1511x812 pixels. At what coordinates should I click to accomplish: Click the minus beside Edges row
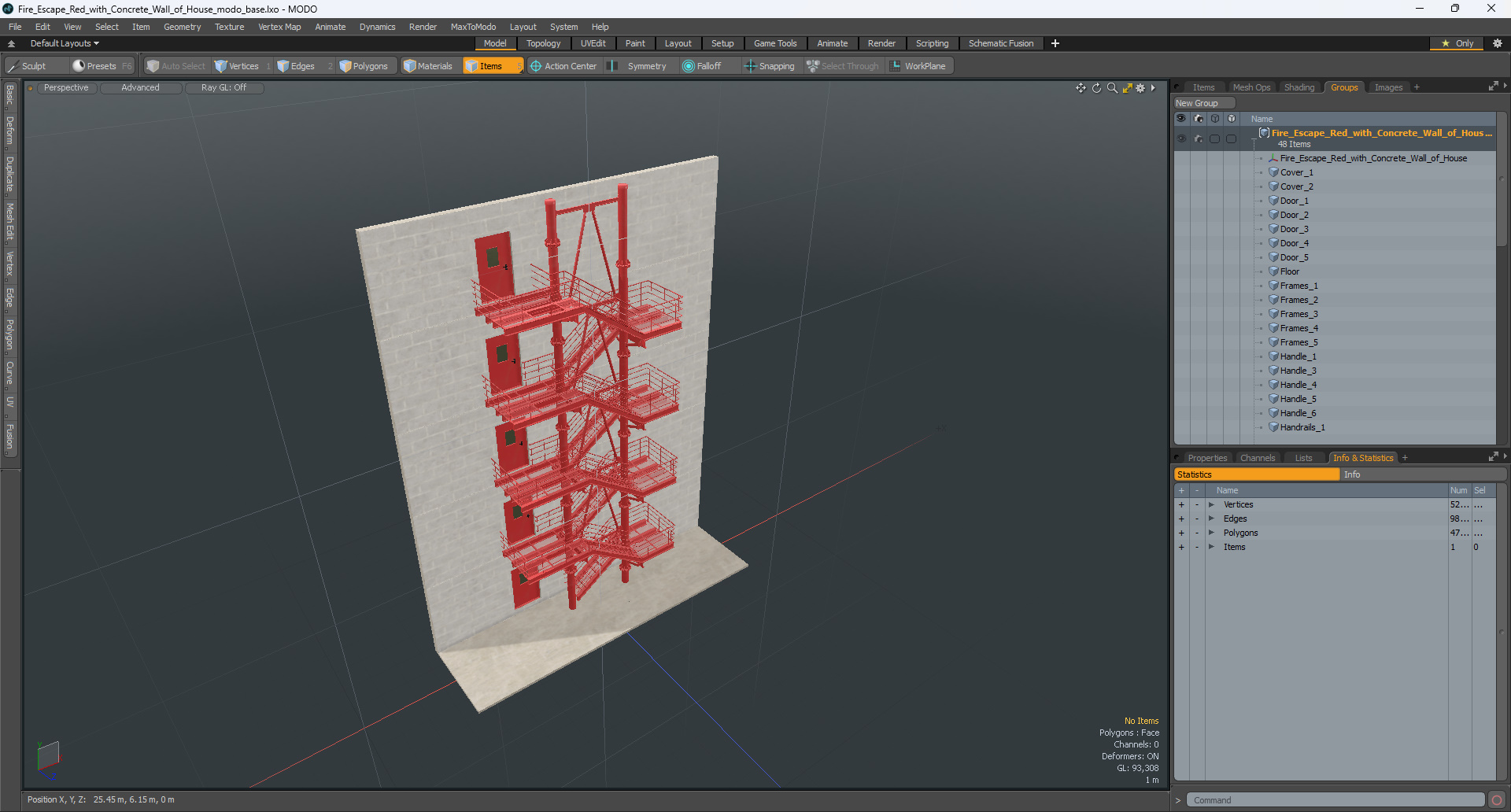[x=1197, y=519]
